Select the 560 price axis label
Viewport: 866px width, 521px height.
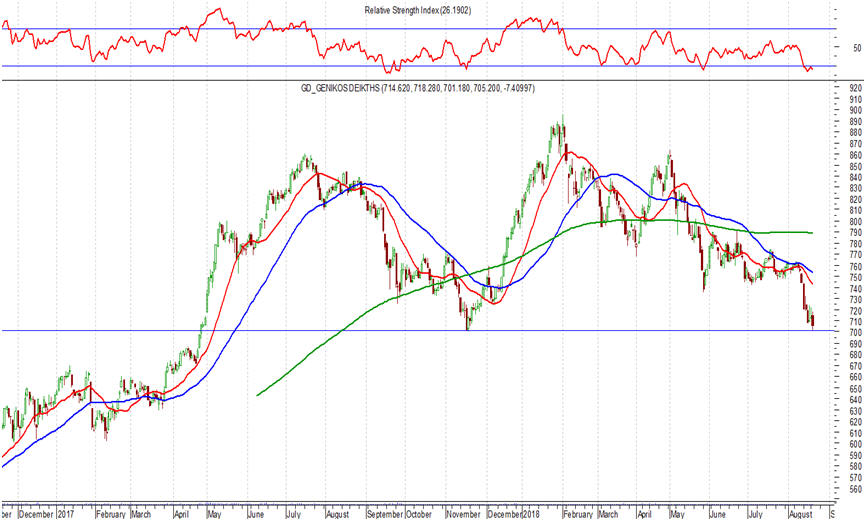pos(856,489)
